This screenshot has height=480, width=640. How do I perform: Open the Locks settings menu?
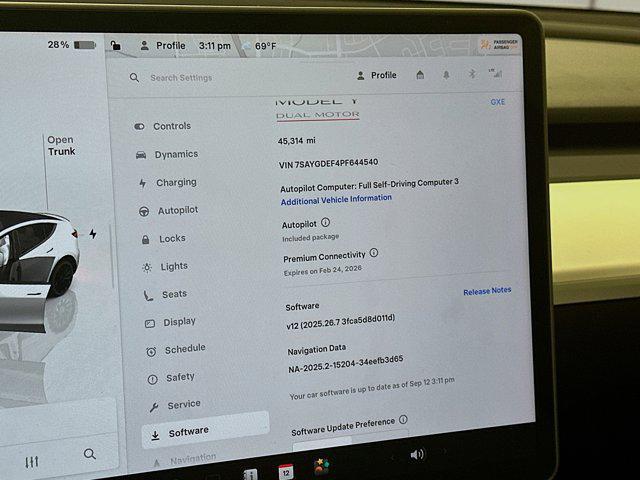pos(163,238)
